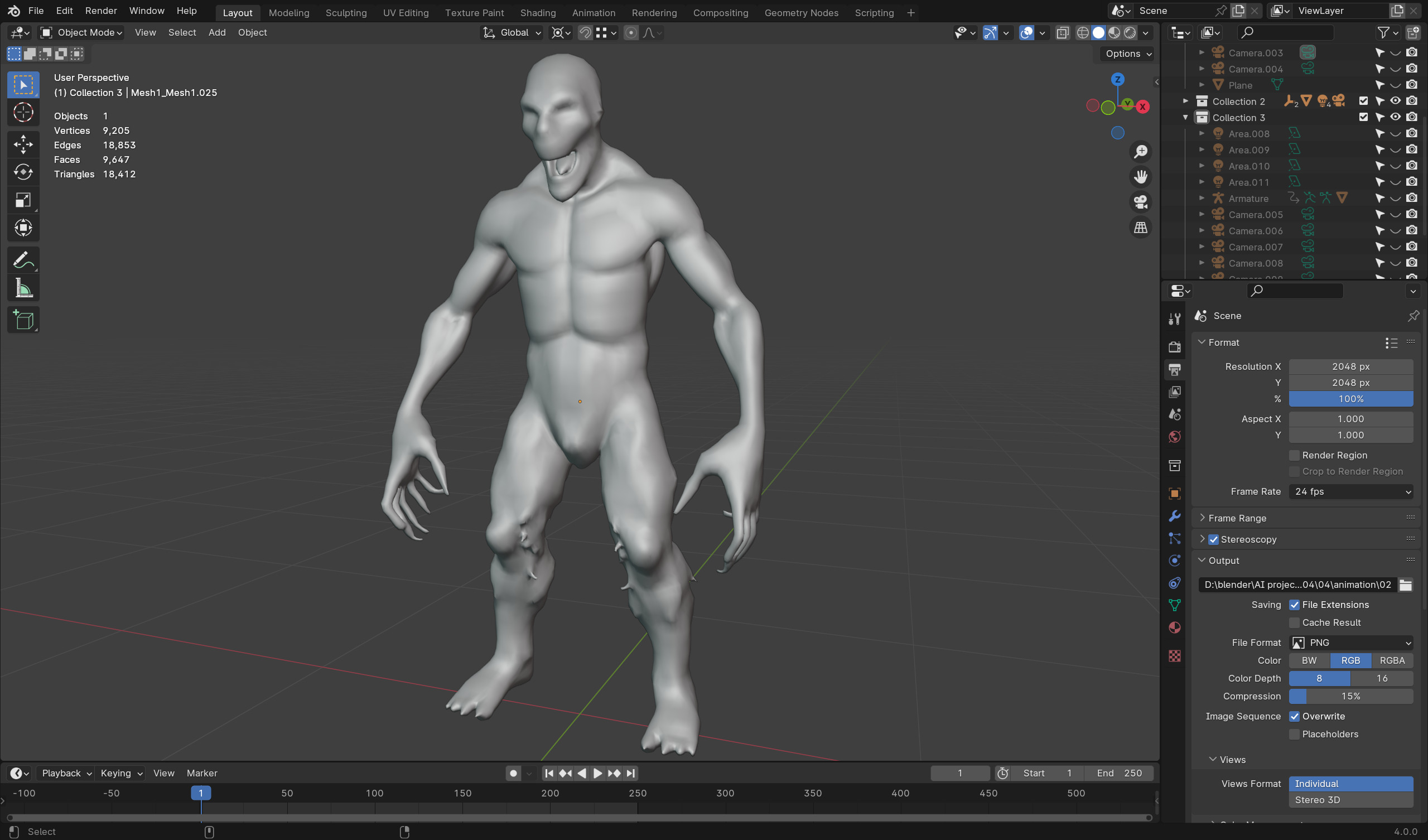Uncheck the Stereoscopy checkbox
Viewport: 1428px width, 840px height.
click(x=1213, y=539)
